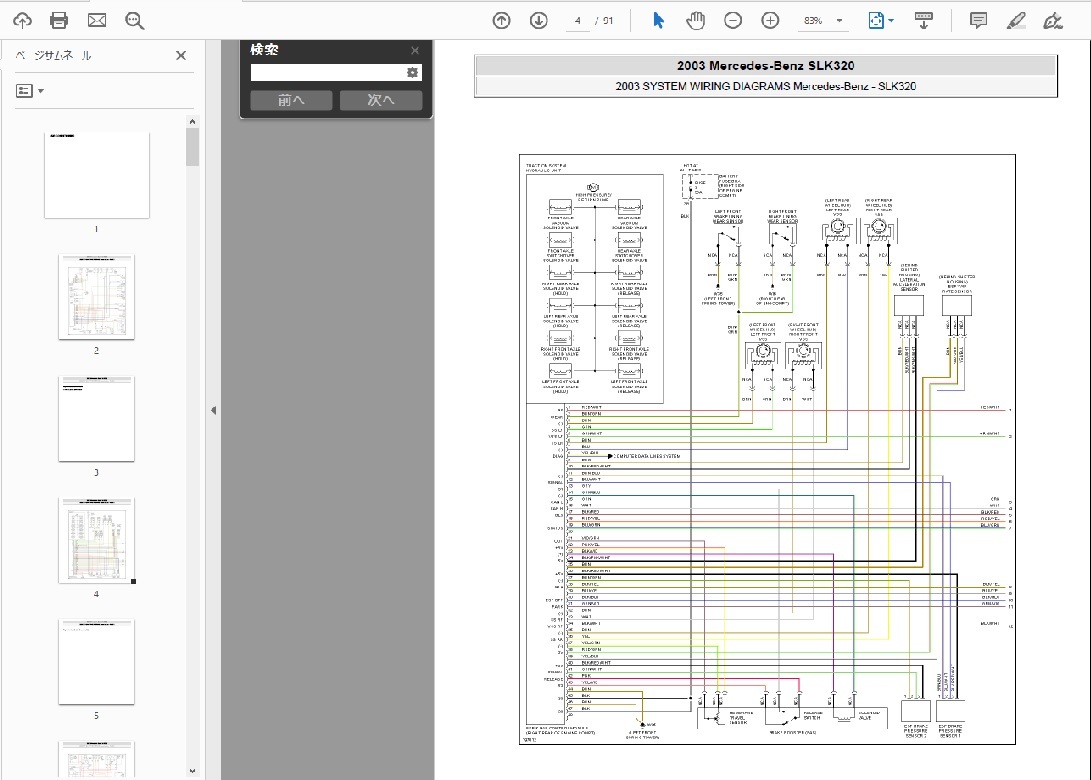Zoom out with the minus button

[733, 20]
